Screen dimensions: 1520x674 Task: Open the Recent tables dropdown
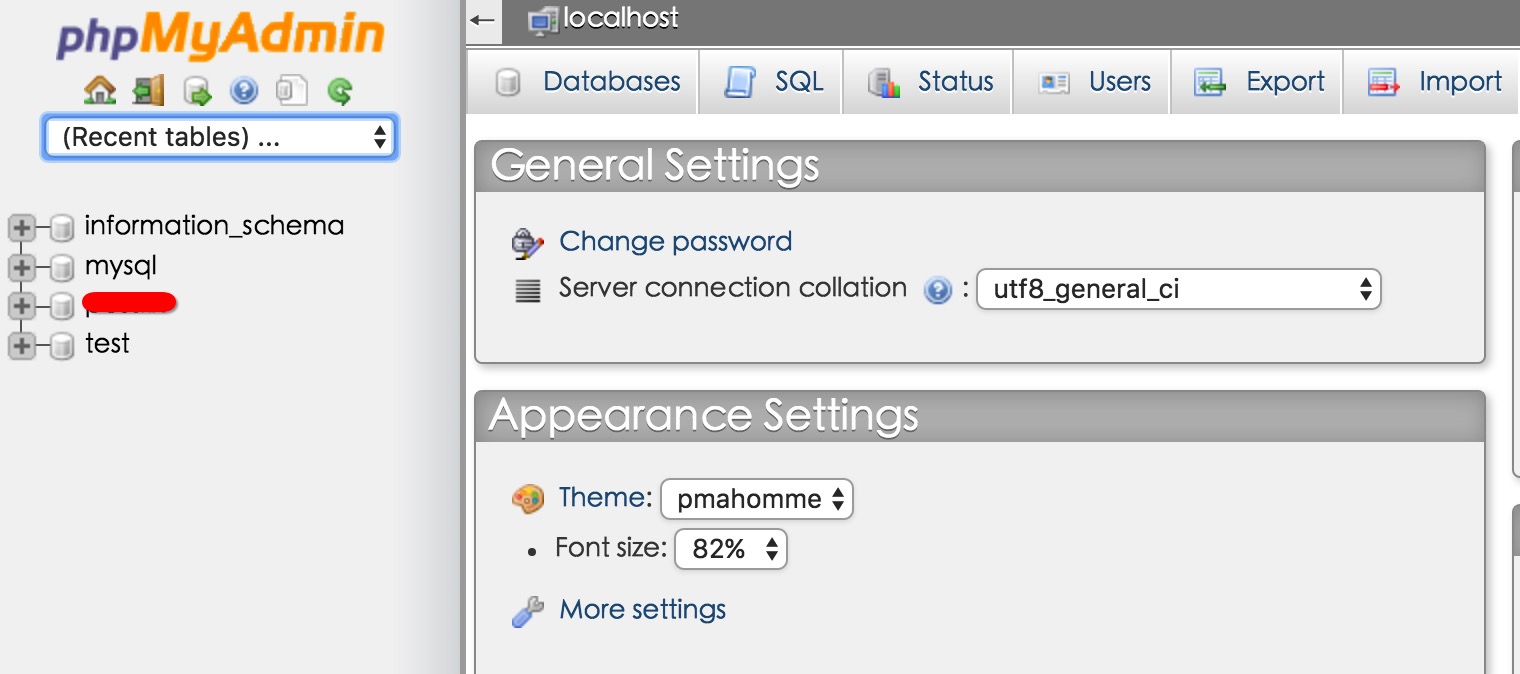point(220,137)
